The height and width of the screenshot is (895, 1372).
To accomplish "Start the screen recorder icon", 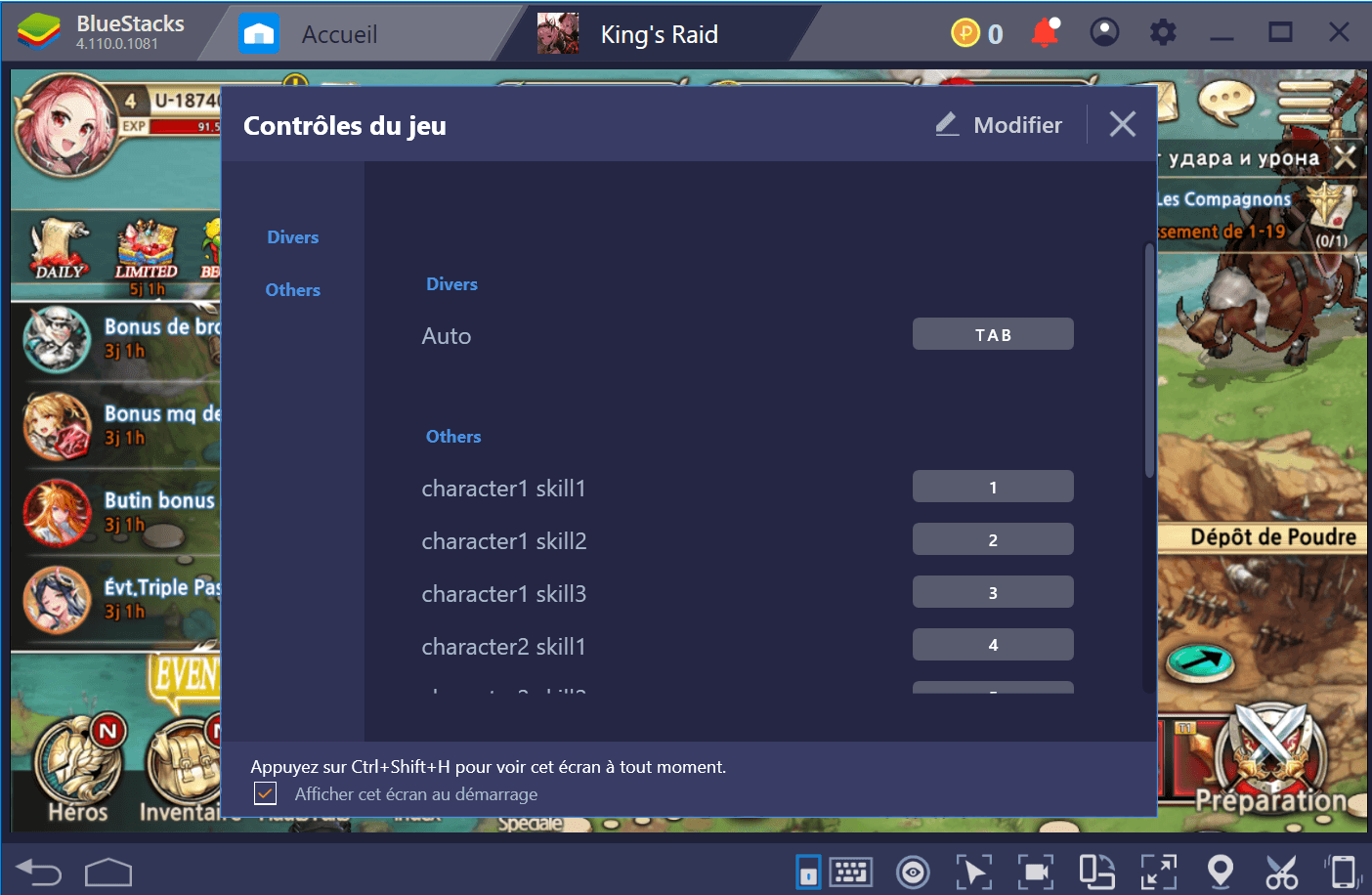I will (1035, 872).
